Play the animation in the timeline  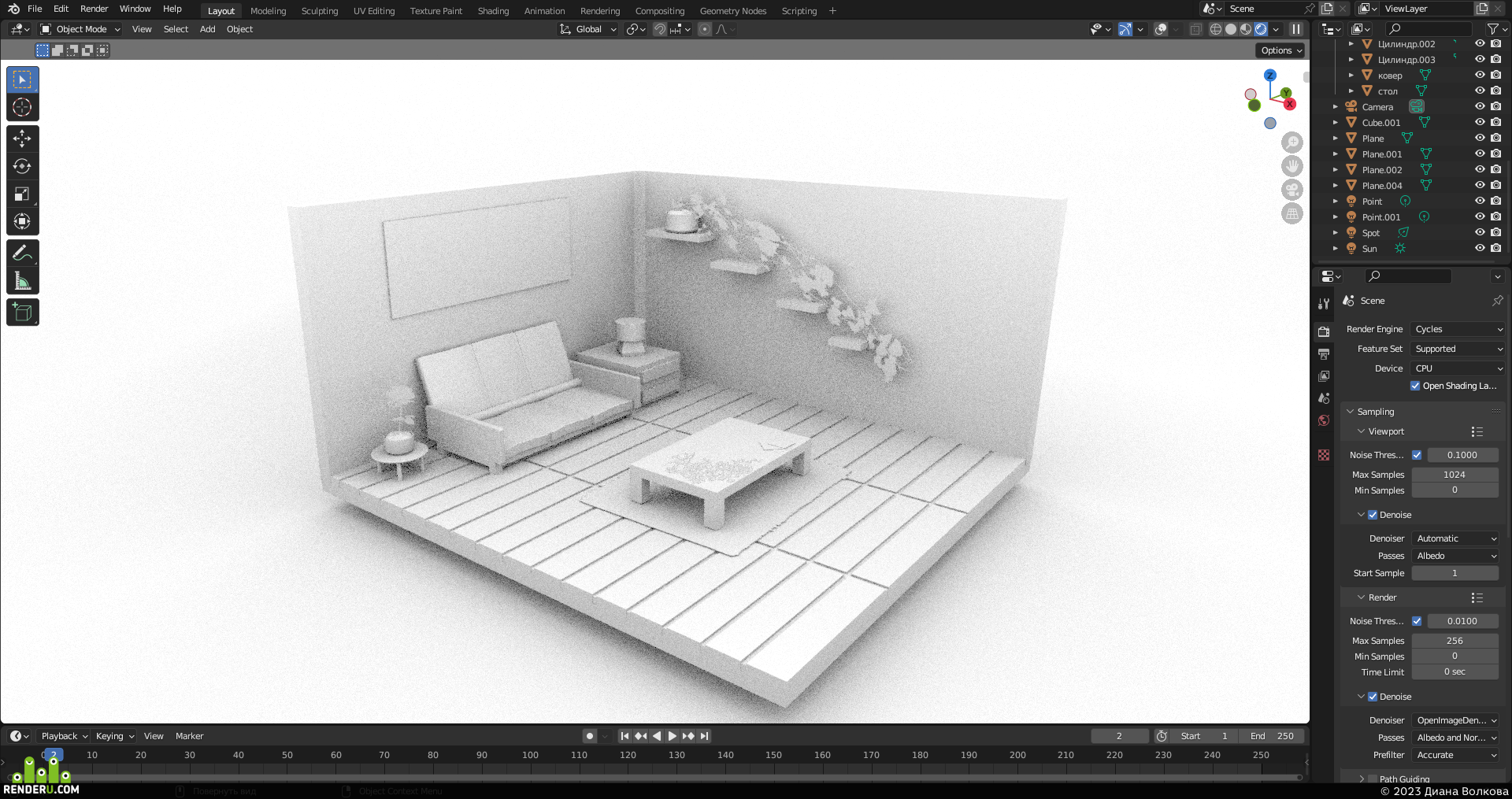pos(673,736)
